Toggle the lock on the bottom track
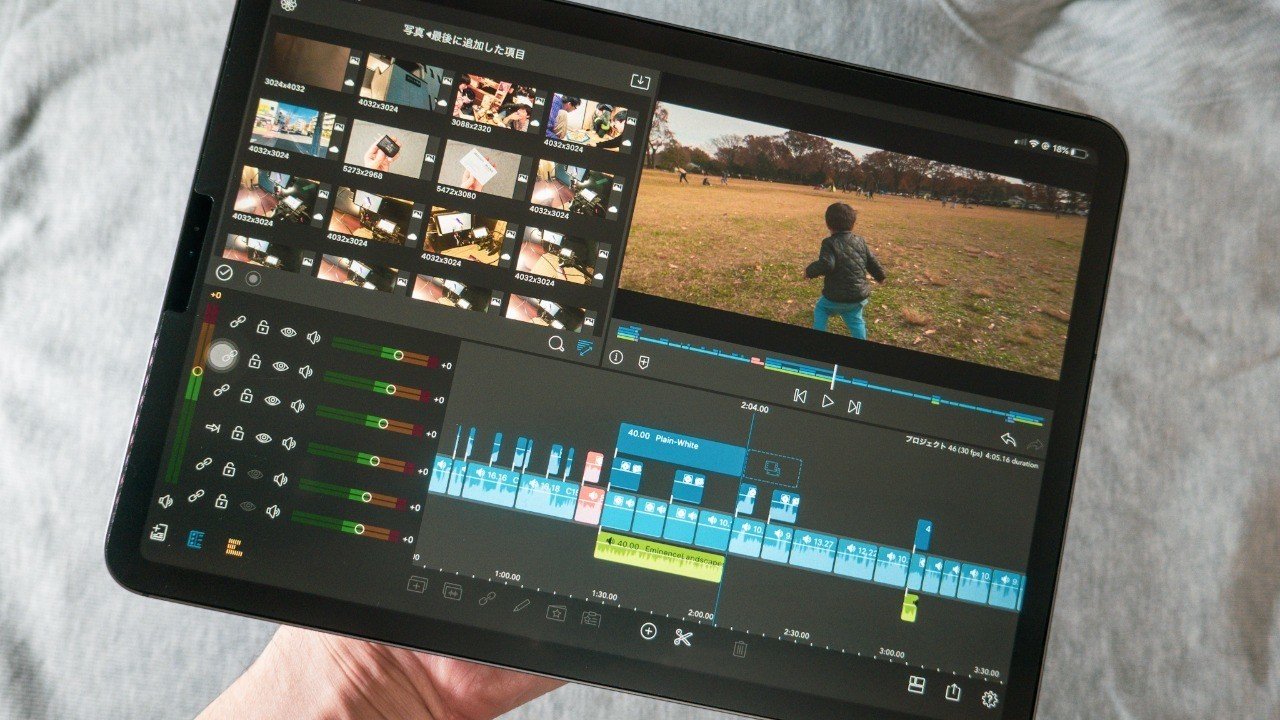This screenshot has width=1280, height=720. (221, 502)
